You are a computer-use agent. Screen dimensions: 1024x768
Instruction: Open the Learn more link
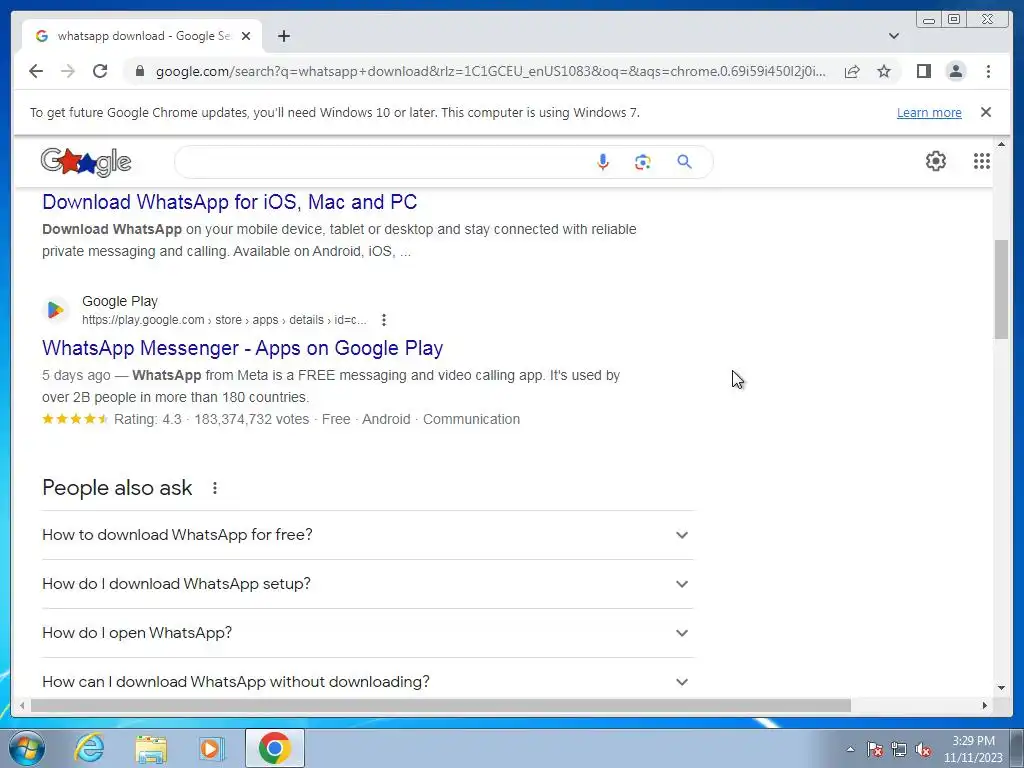coord(929,112)
